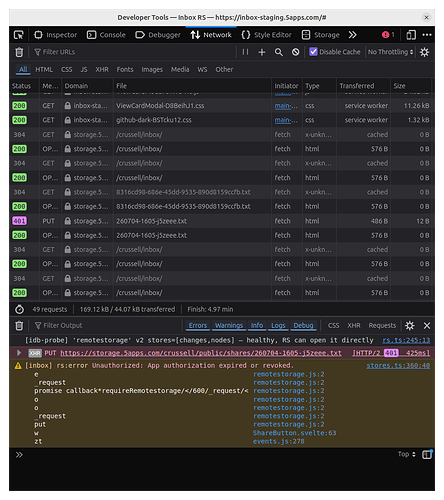The image size is (444, 500).
Task: Toggle responsive design mode icon
Action: (x=411, y=35)
